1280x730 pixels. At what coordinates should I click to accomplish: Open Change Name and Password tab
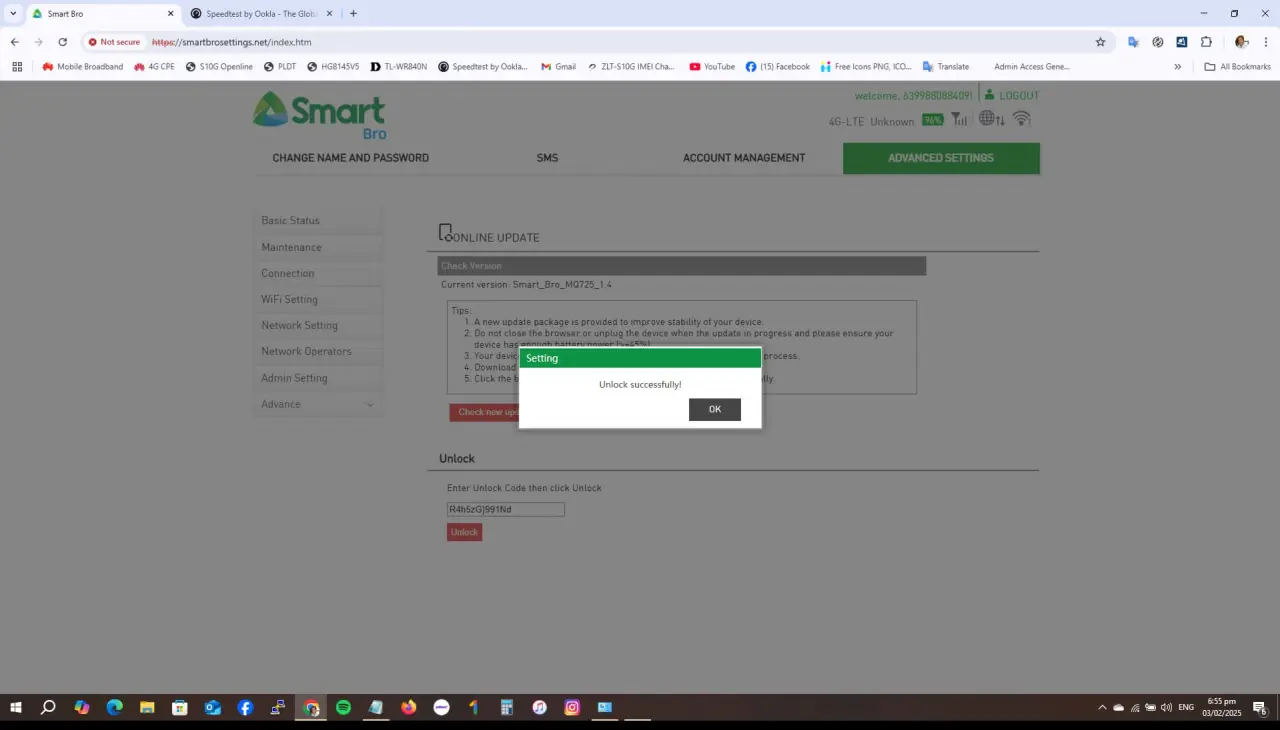tap(351, 158)
